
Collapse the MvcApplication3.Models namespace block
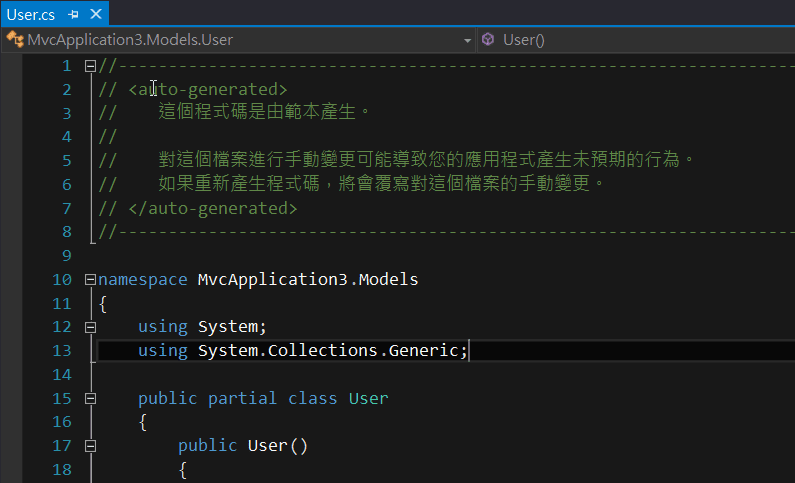[x=91, y=279]
